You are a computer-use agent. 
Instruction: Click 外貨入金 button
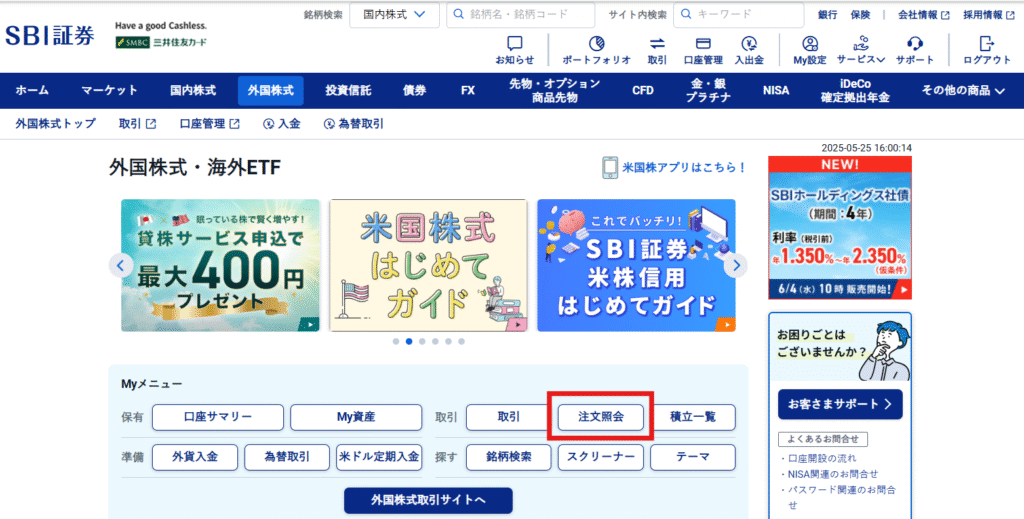click(195, 457)
